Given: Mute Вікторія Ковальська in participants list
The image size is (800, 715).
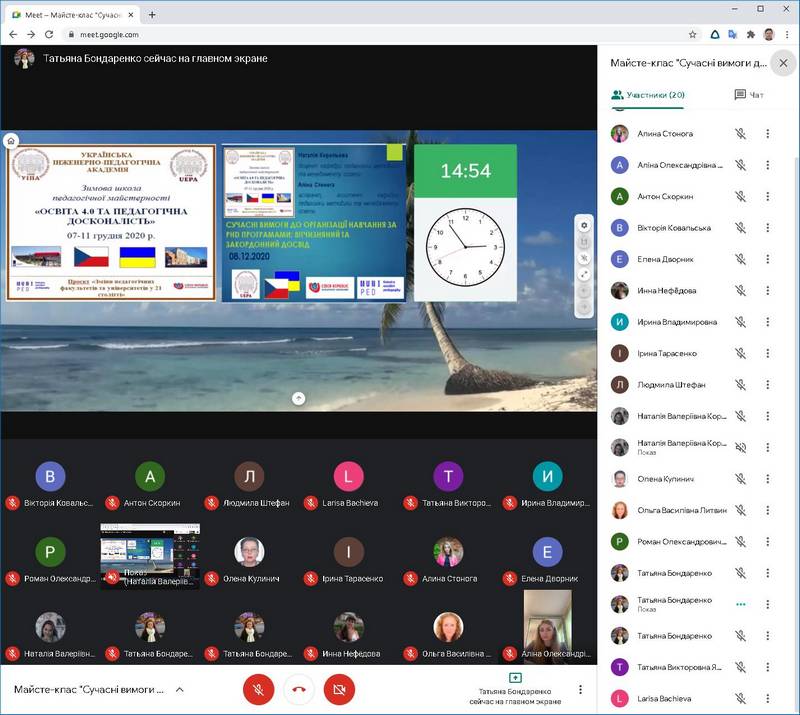Looking at the screenshot, I should point(740,228).
